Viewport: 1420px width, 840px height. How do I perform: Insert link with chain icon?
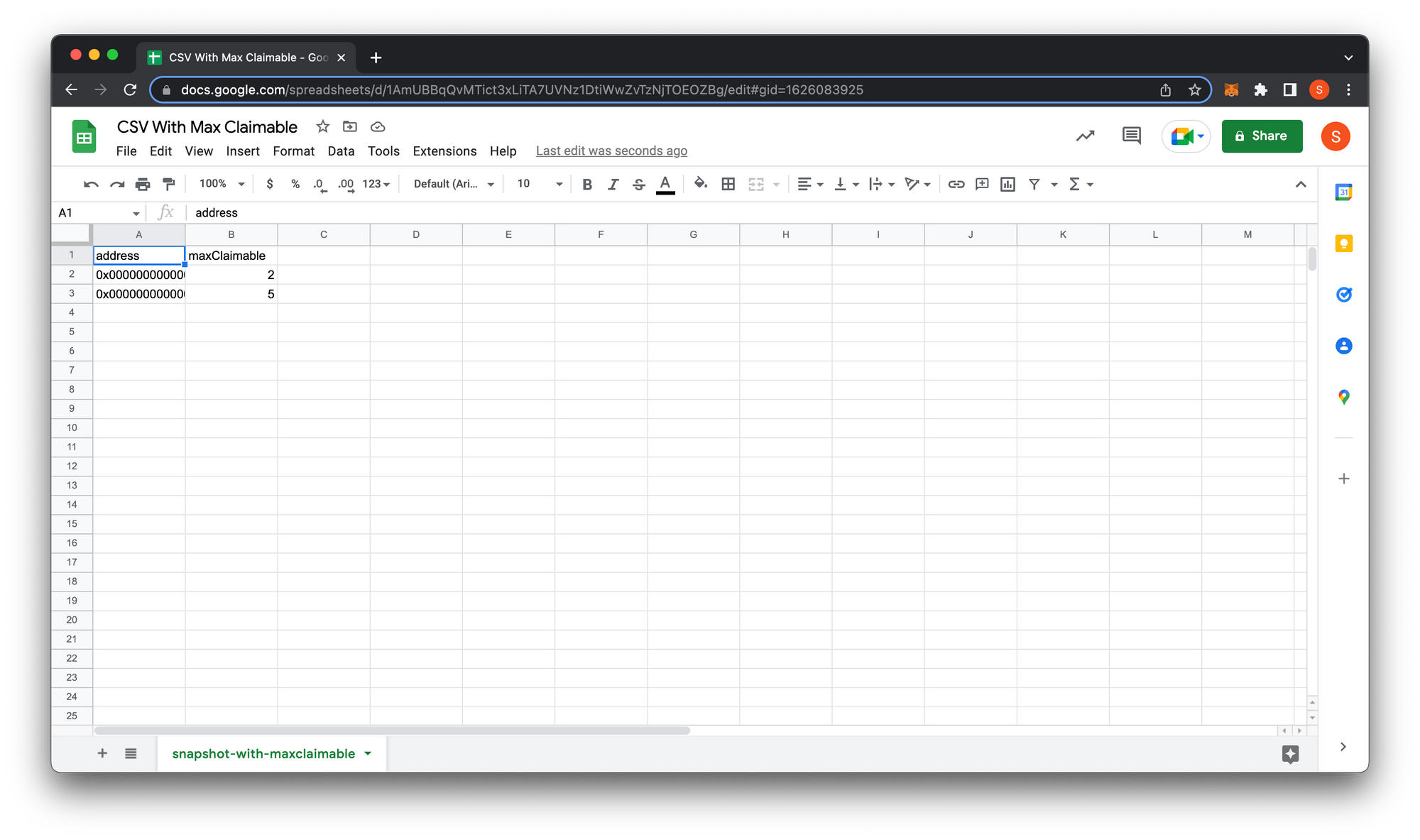[x=956, y=184]
